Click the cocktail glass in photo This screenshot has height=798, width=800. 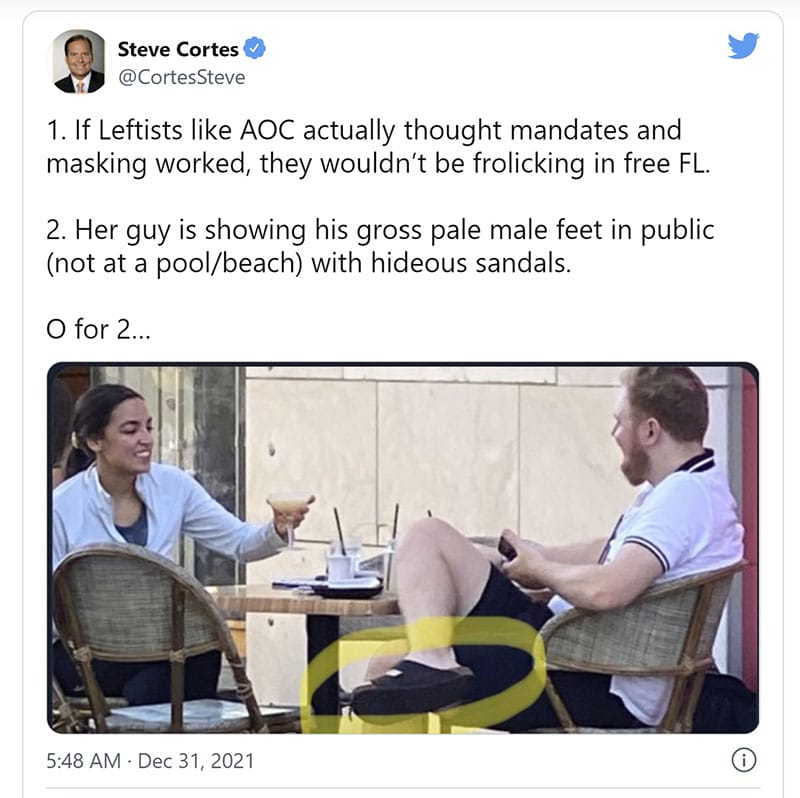290,519
